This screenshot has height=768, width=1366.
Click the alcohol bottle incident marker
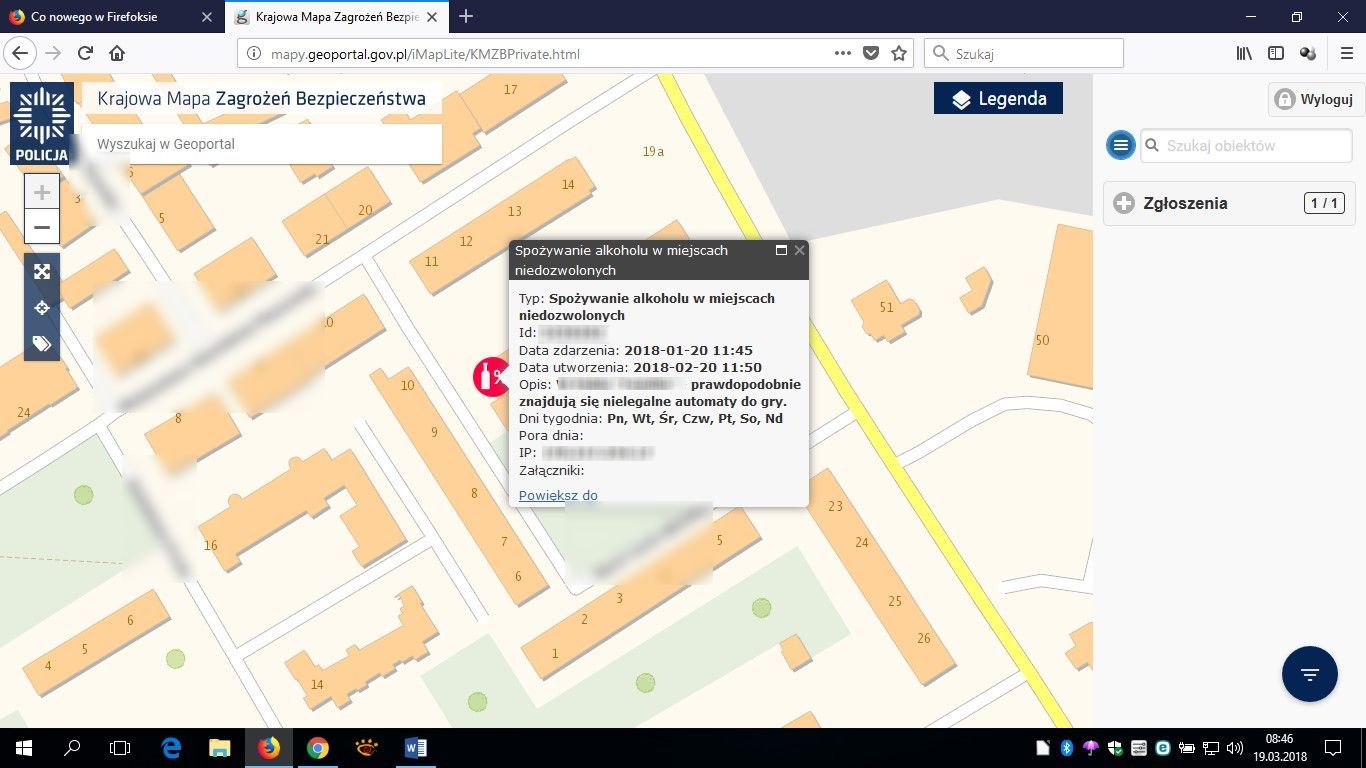(490, 377)
